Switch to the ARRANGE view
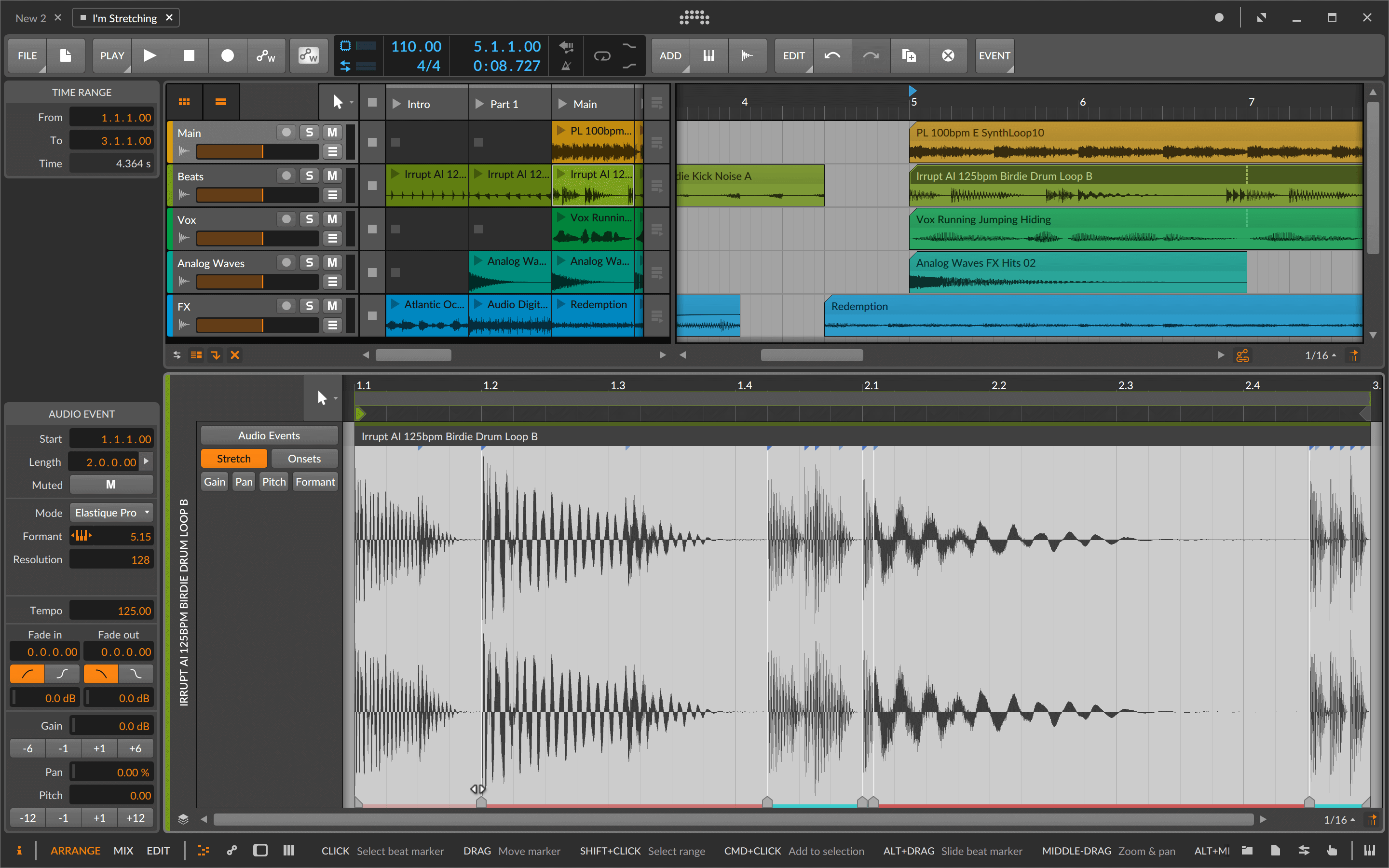Viewport: 1389px width, 868px height. pyautogui.click(x=75, y=850)
